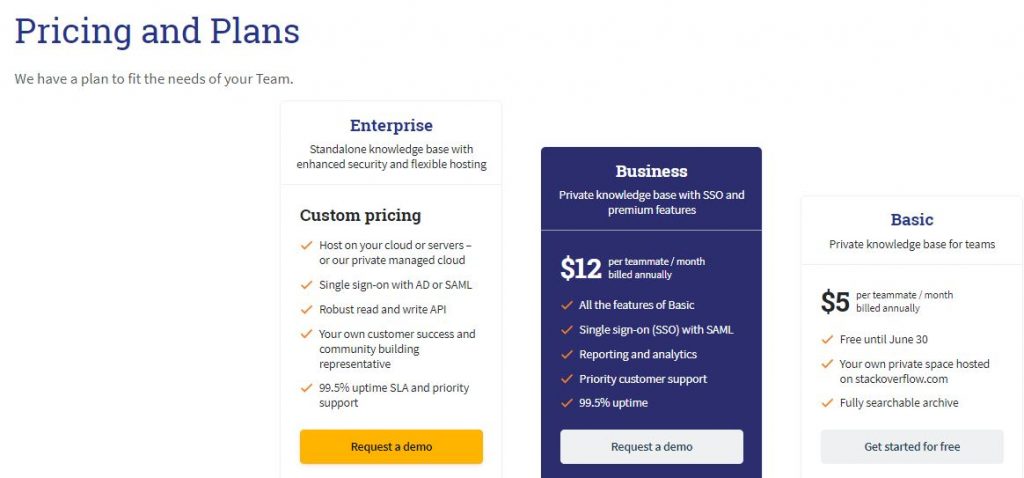
Task: Click checkmark next to Fully searchable archive
Action: click(x=827, y=403)
